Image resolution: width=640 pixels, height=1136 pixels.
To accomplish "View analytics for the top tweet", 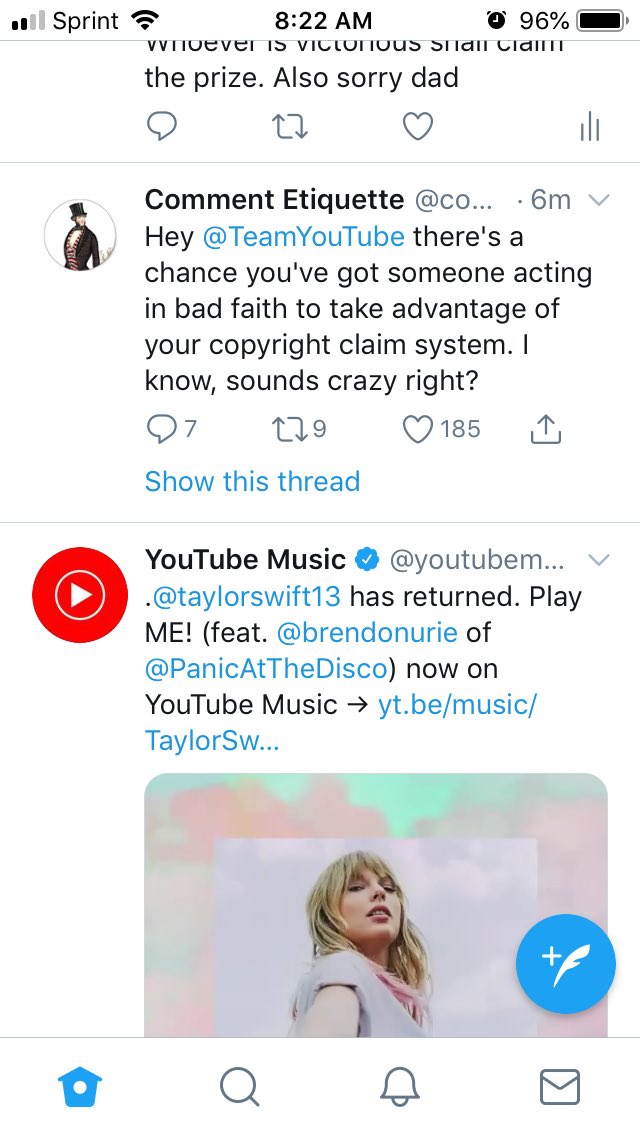I will pos(589,127).
